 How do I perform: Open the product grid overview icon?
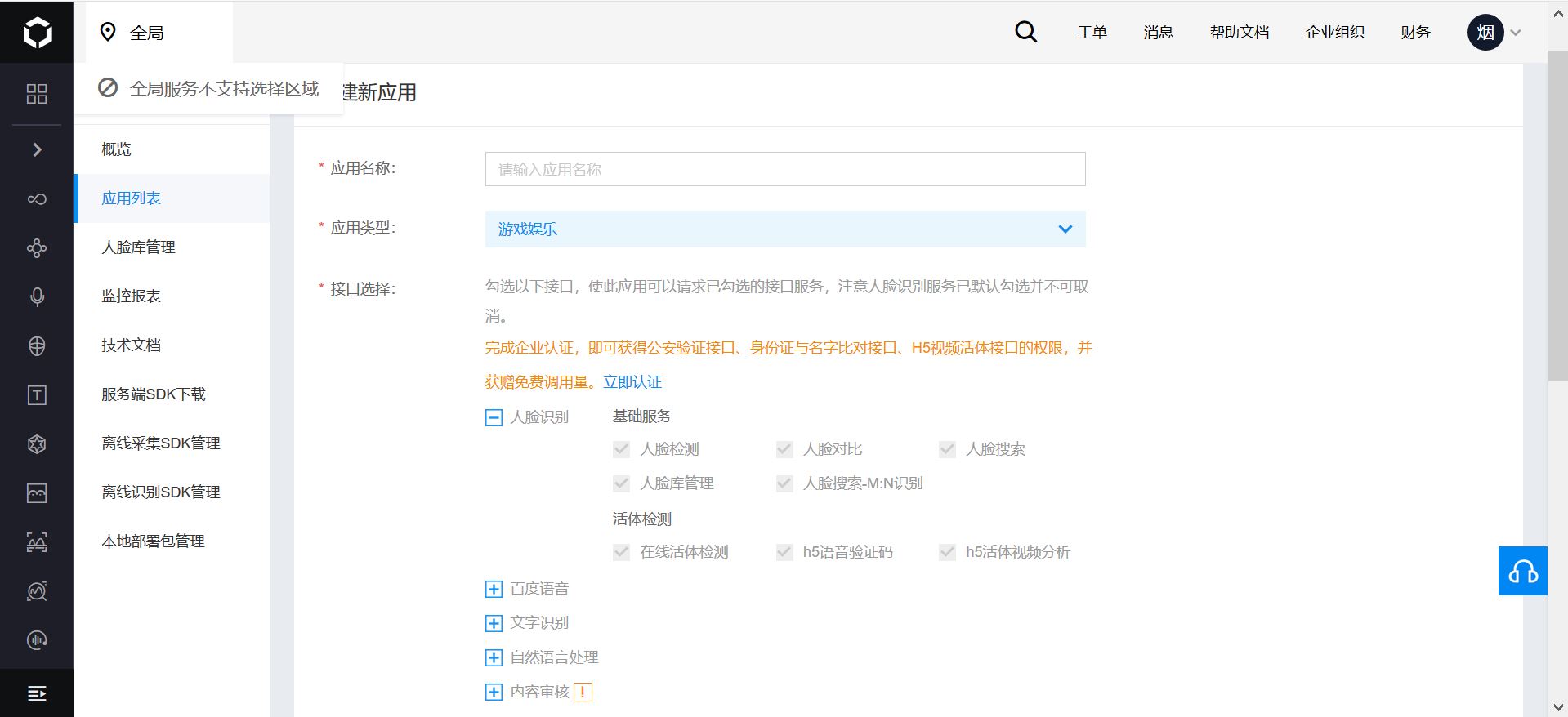[x=37, y=94]
